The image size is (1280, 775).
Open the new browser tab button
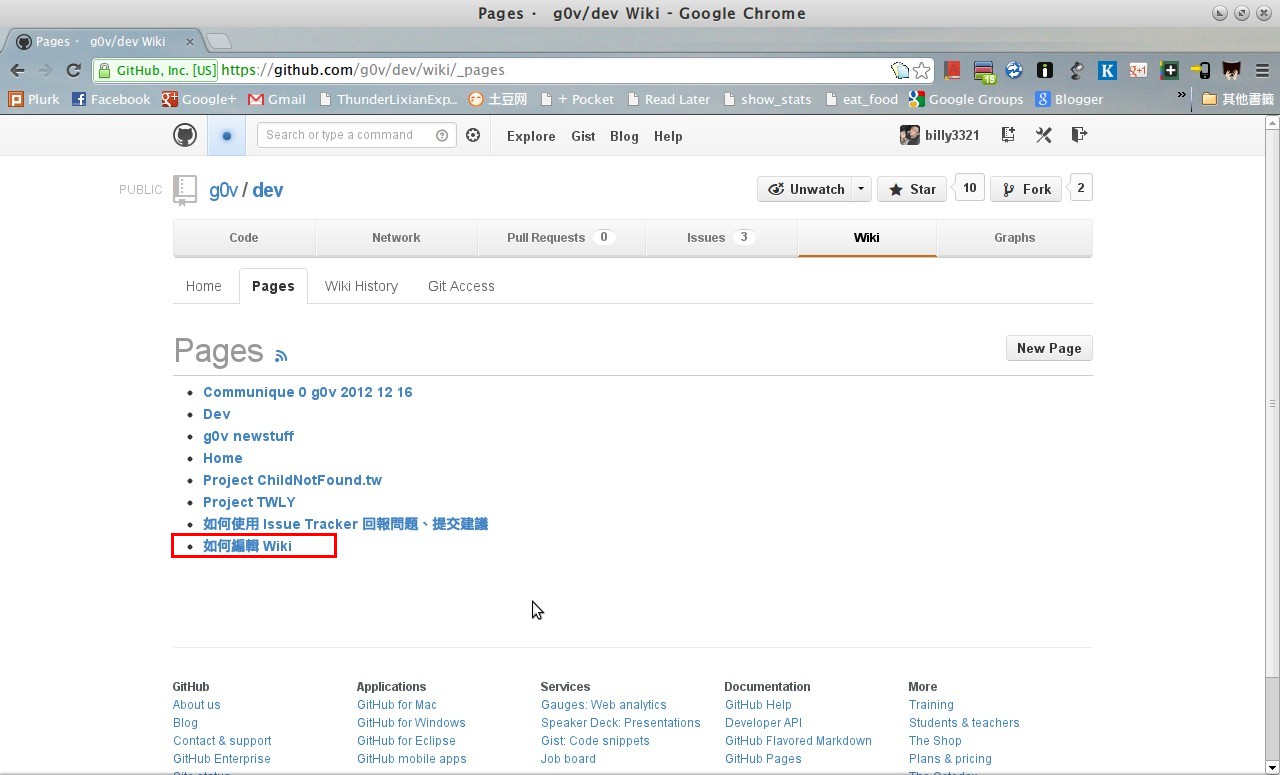click(x=219, y=41)
